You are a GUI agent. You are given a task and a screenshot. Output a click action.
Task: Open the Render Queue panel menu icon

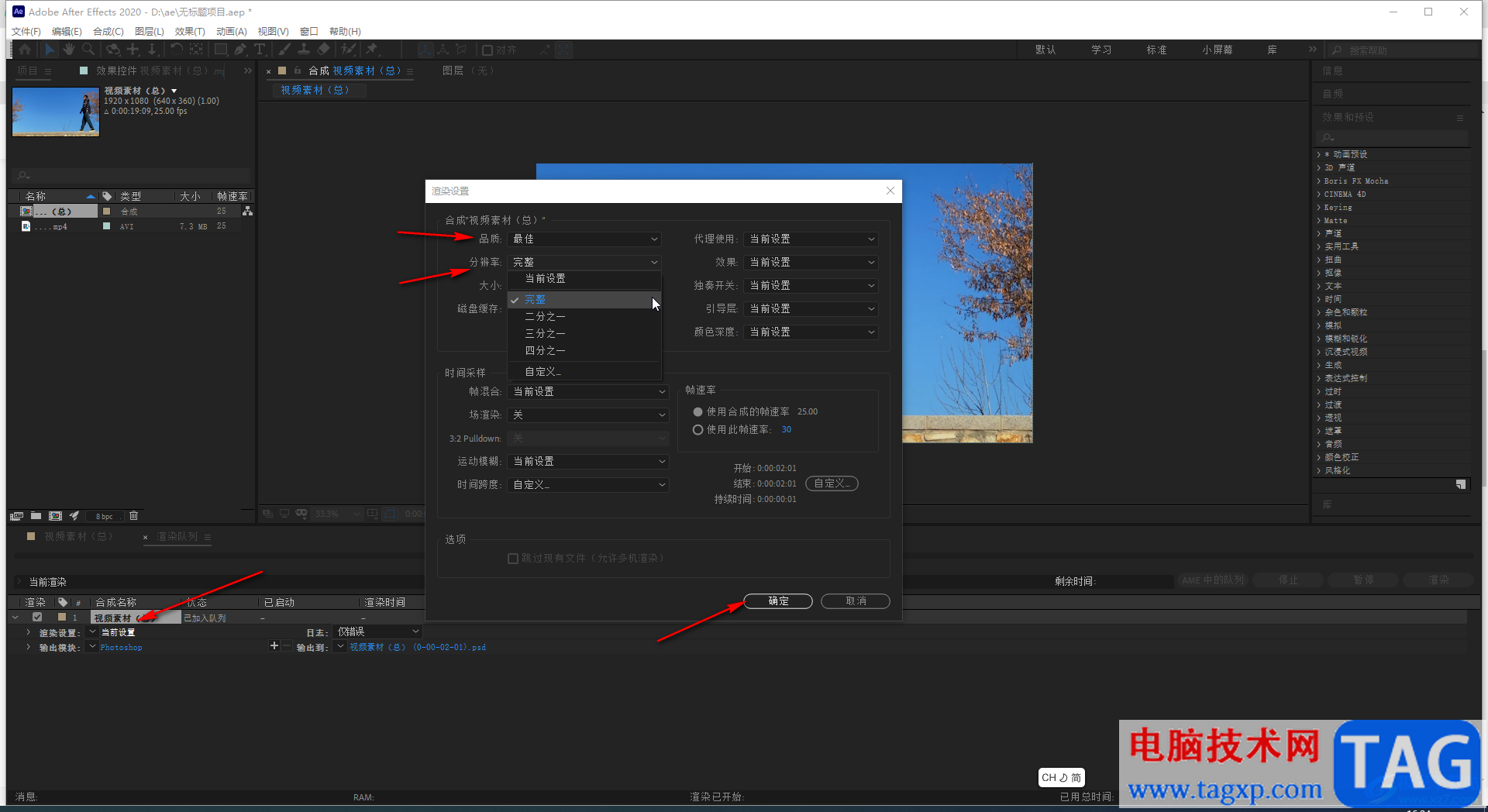(208, 537)
